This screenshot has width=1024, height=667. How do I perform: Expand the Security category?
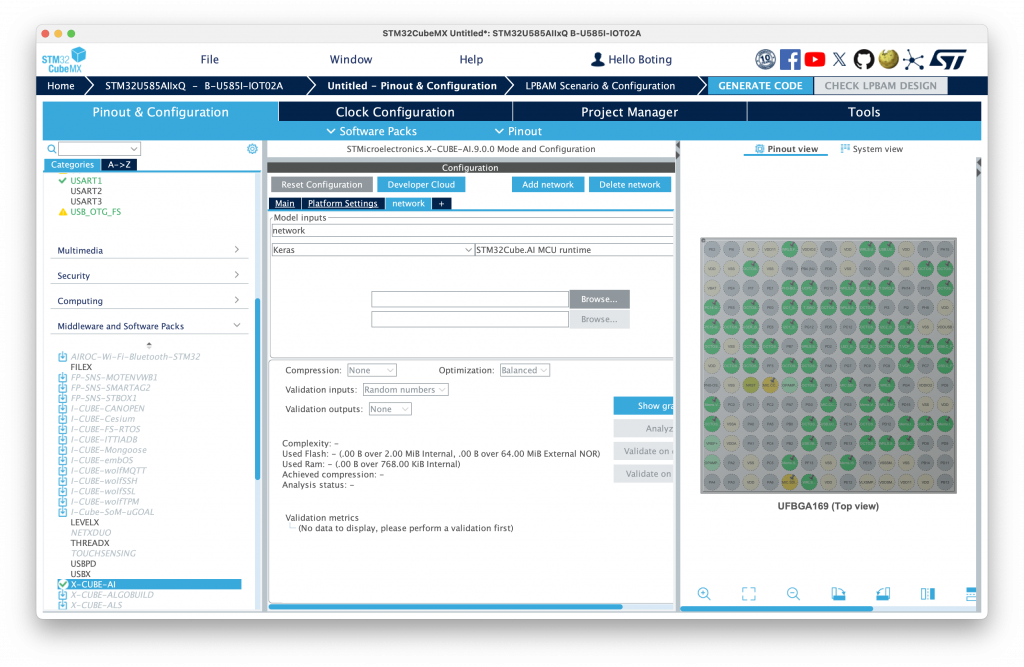click(x=236, y=275)
